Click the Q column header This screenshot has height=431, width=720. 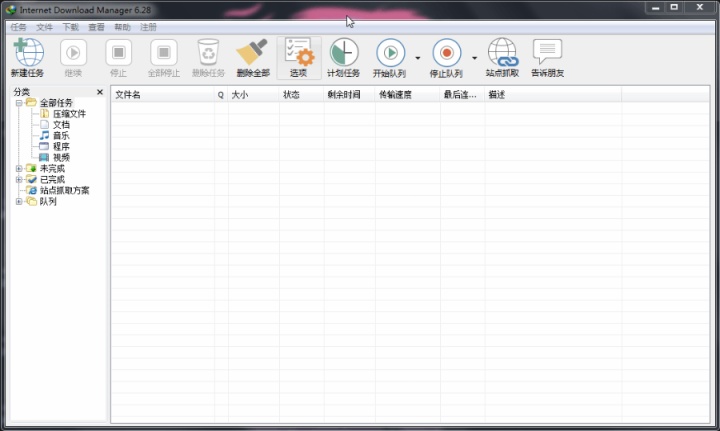pyautogui.click(x=221, y=95)
